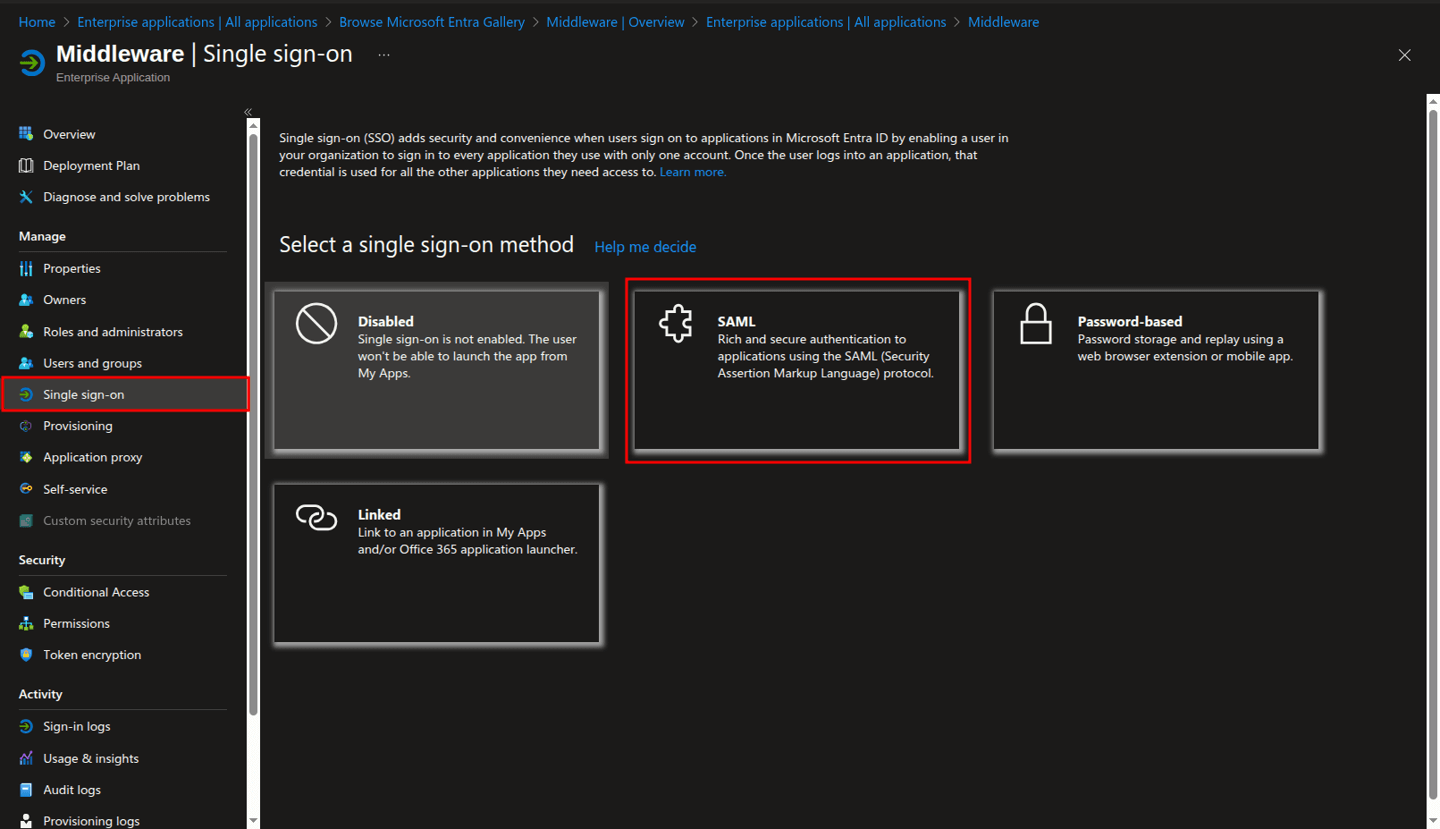
Task: Select the SAML sign-on method card
Action: click(797, 370)
